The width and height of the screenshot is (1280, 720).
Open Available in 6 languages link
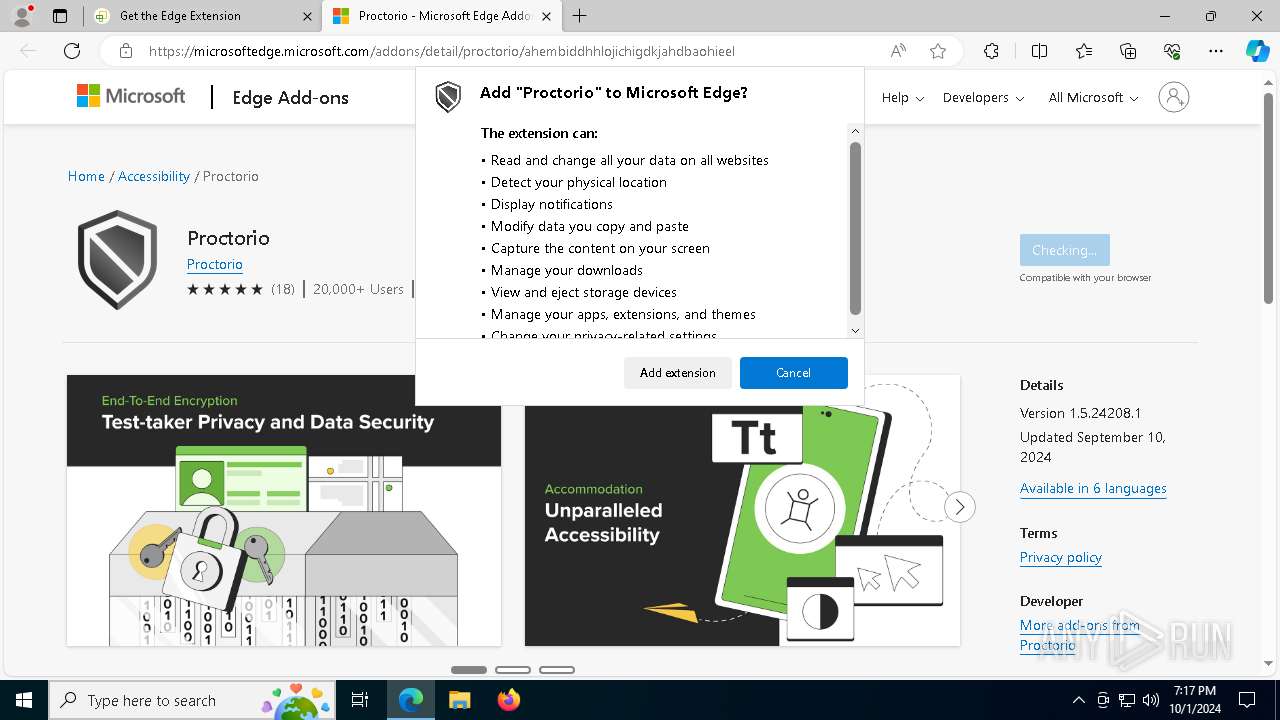click(1093, 488)
